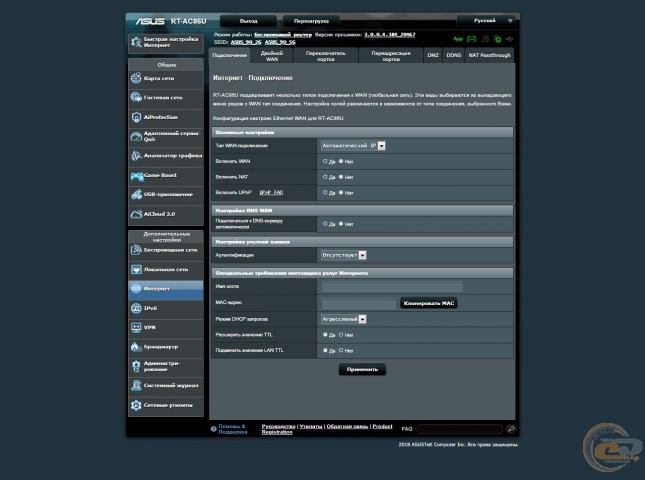Open the language dropdown showing Русский

[x=487, y=21]
